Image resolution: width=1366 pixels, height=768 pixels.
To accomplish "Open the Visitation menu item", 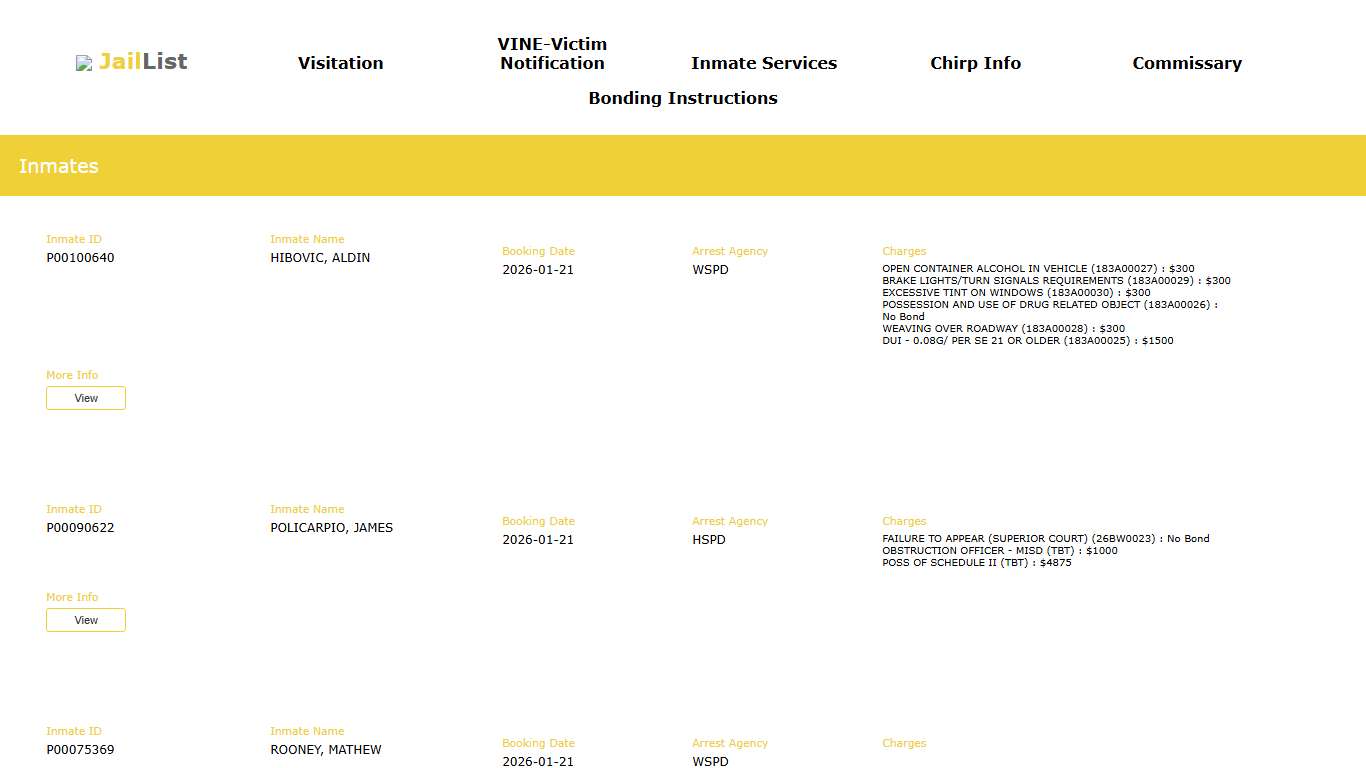I will (340, 63).
